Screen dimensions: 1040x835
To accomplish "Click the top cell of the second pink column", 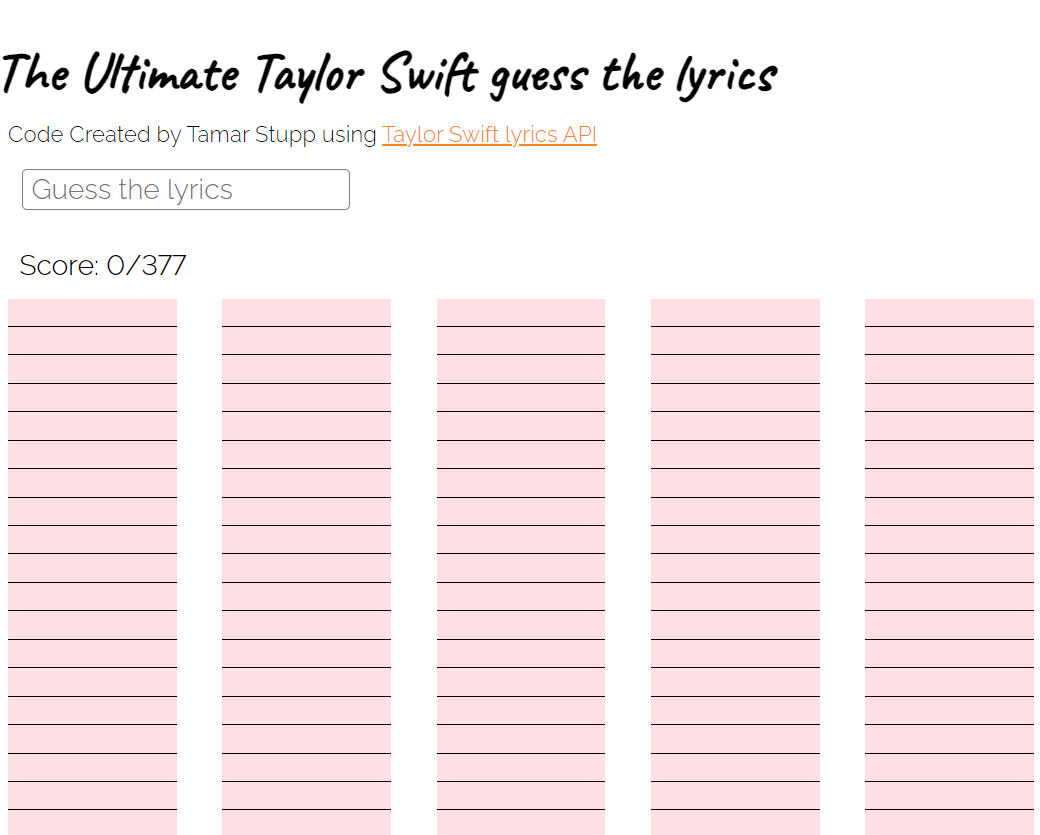I will 306,310.
